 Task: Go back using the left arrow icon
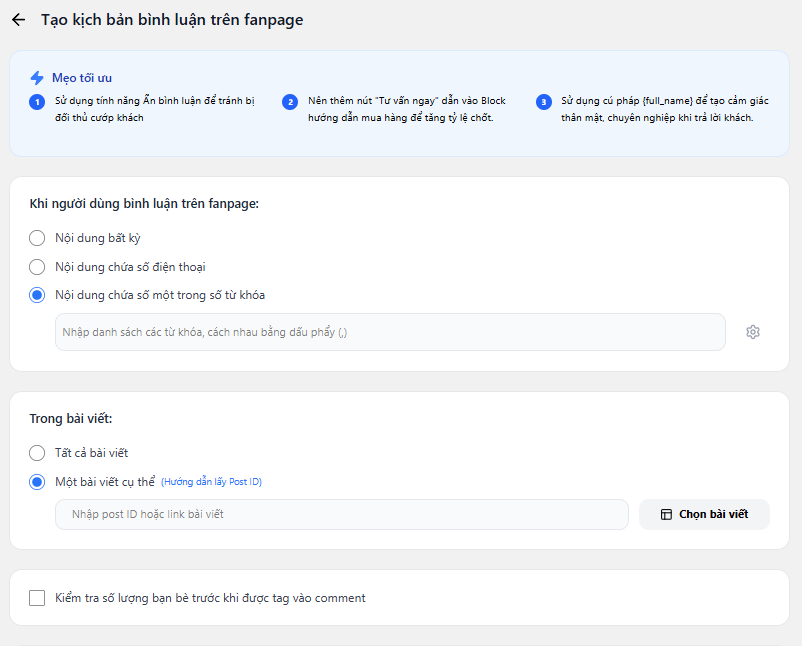[x=18, y=20]
